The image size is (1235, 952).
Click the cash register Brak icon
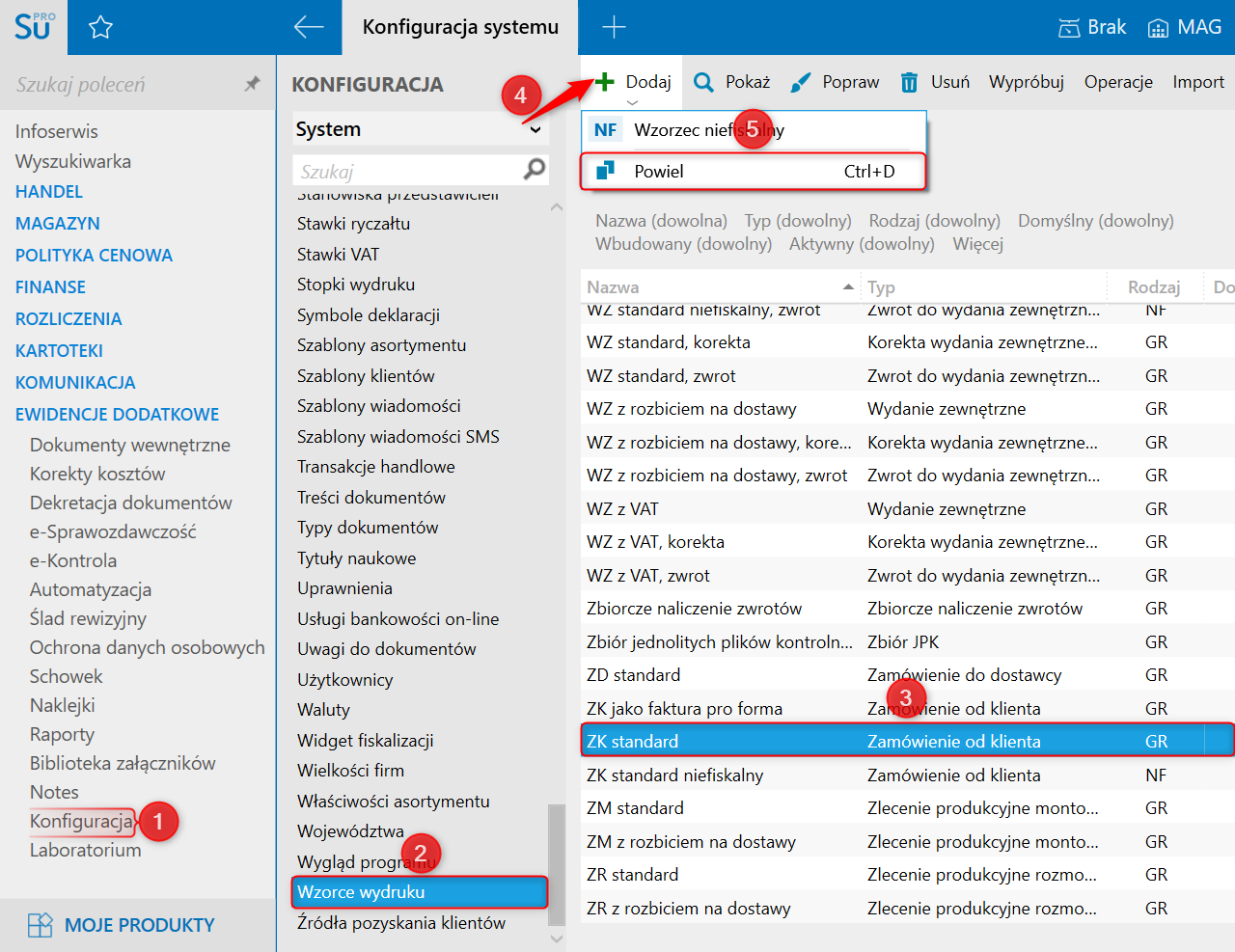(x=1069, y=28)
